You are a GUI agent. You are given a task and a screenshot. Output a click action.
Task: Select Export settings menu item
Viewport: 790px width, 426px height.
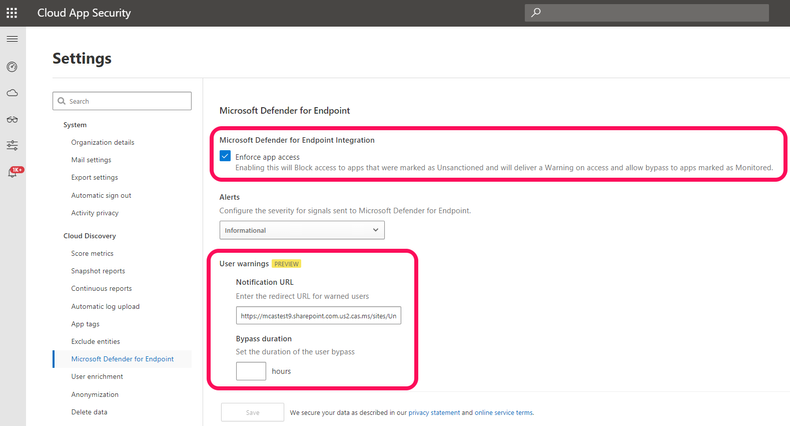pyautogui.click(x=95, y=177)
